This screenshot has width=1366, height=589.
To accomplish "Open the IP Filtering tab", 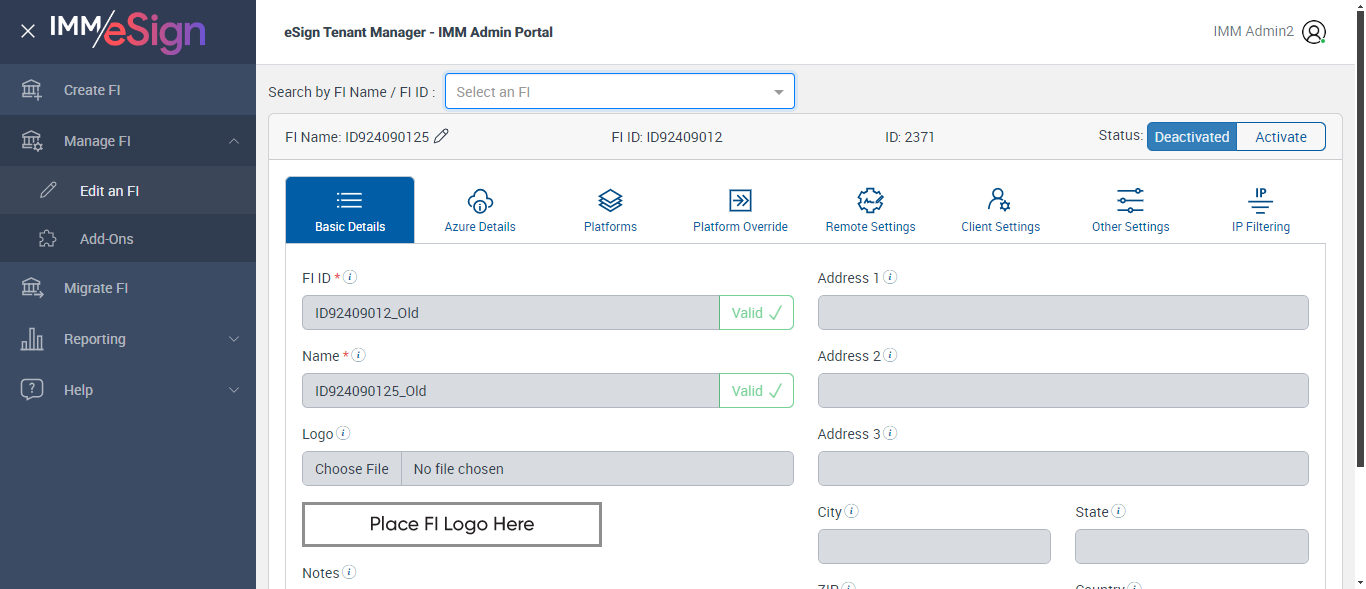I will coord(1260,210).
